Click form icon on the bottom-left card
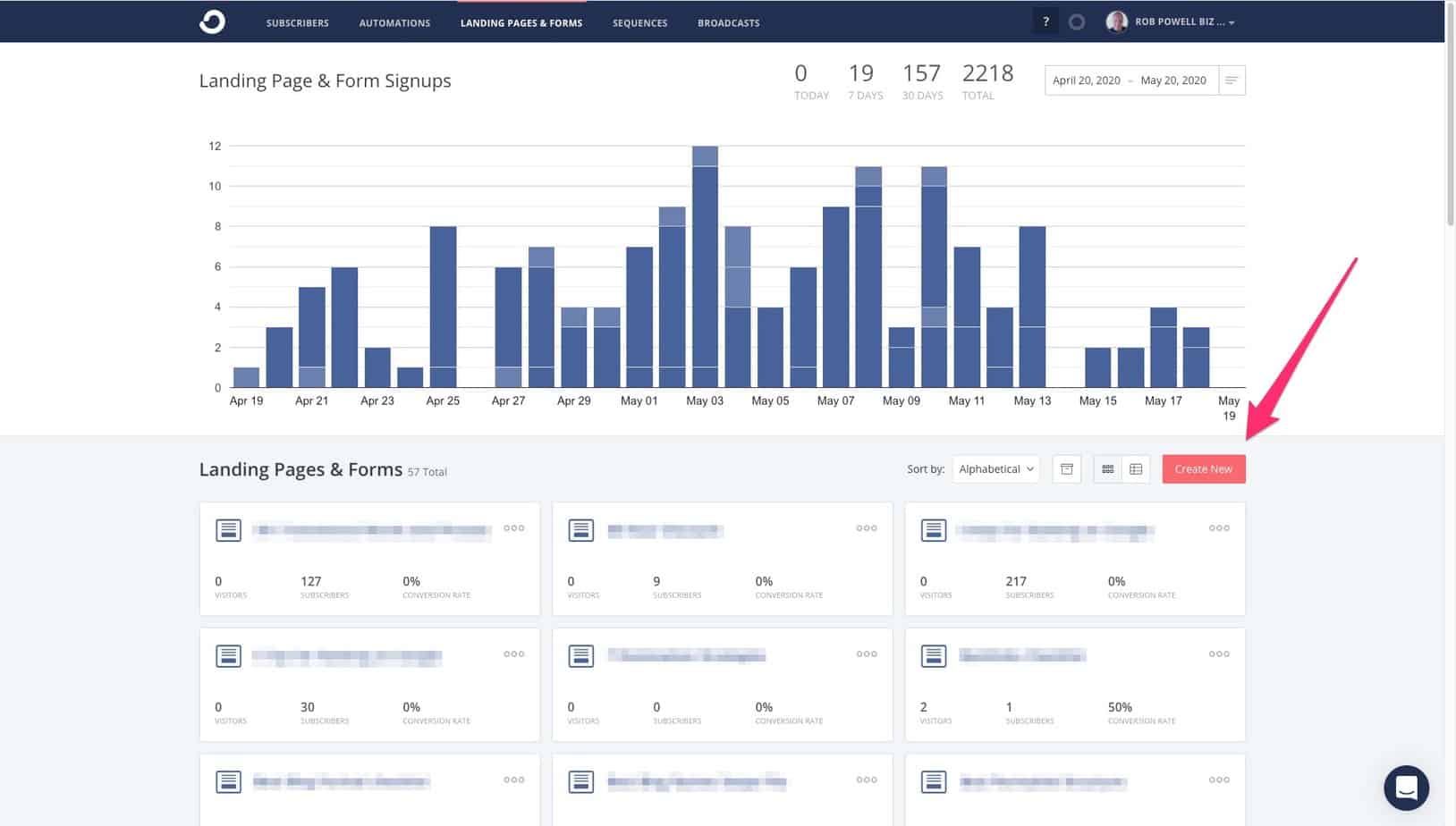This screenshot has height=826, width=1456. click(228, 782)
